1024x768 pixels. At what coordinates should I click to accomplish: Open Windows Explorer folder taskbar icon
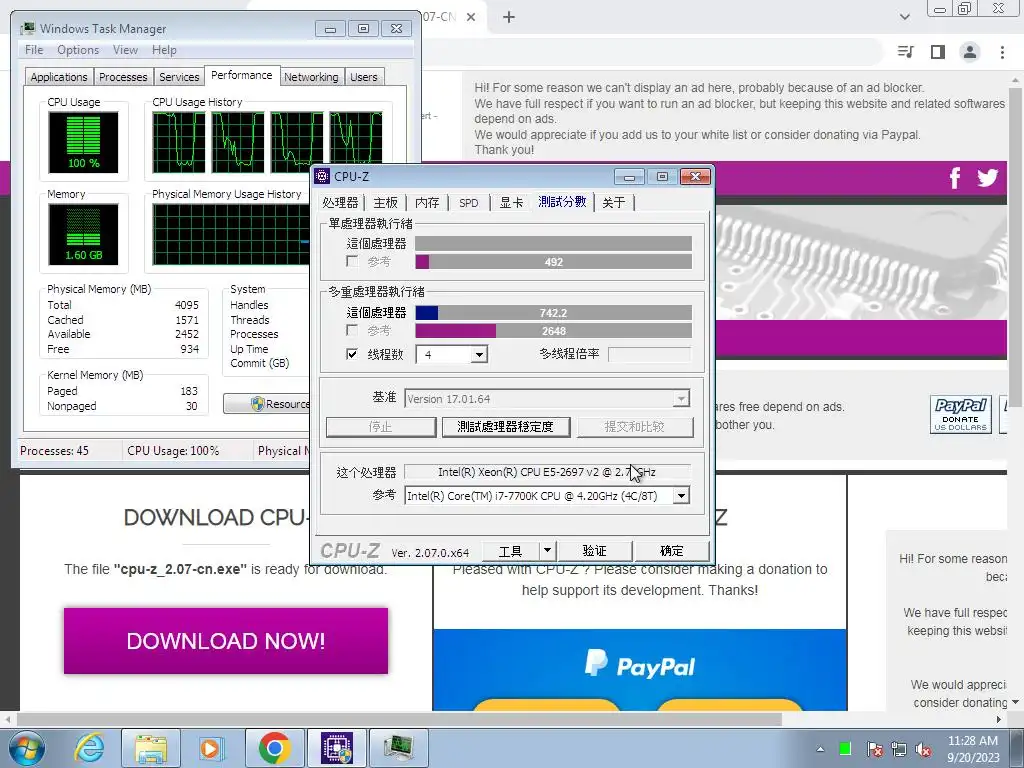click(151, 748)
